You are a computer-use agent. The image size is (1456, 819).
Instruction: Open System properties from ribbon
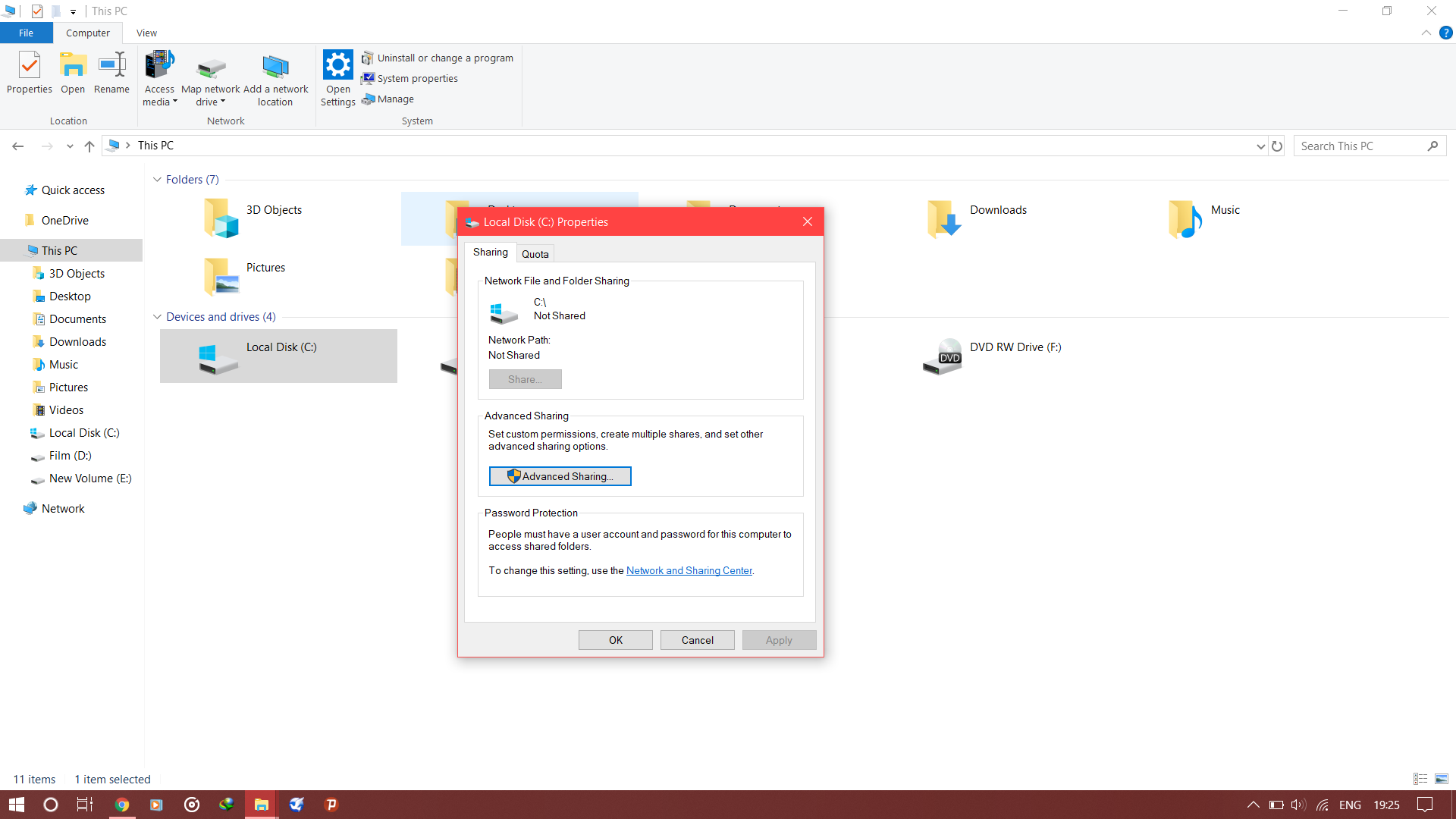pyautogui.click(x=410, y=78)
